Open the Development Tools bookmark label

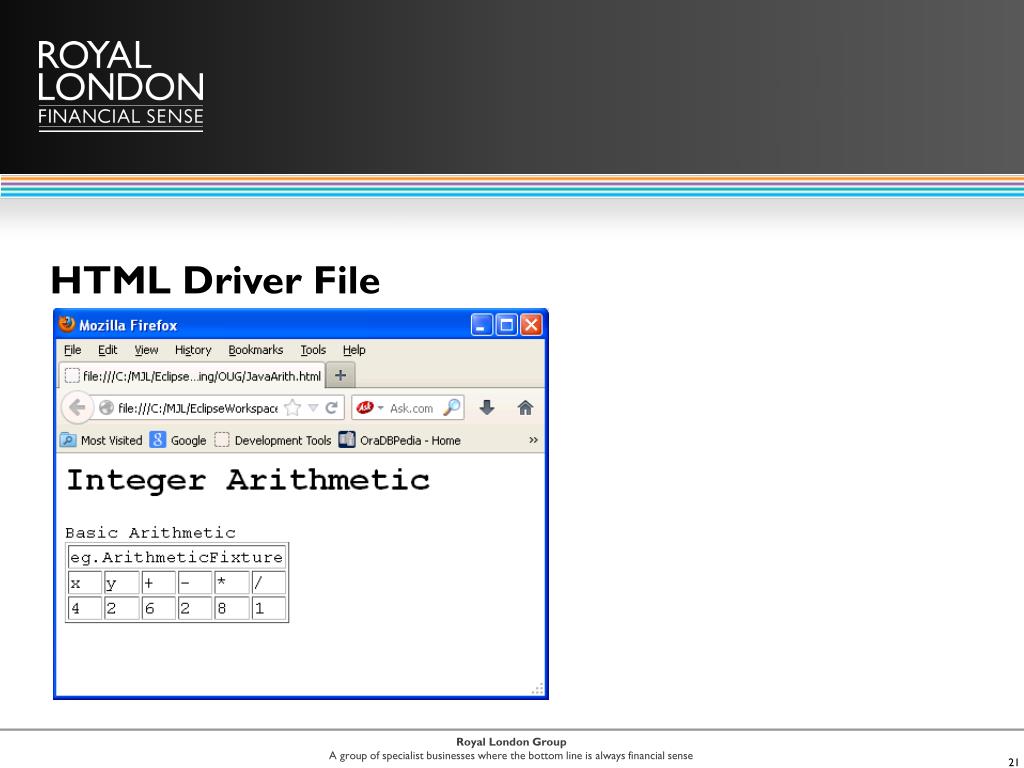(x=283, y=440)
